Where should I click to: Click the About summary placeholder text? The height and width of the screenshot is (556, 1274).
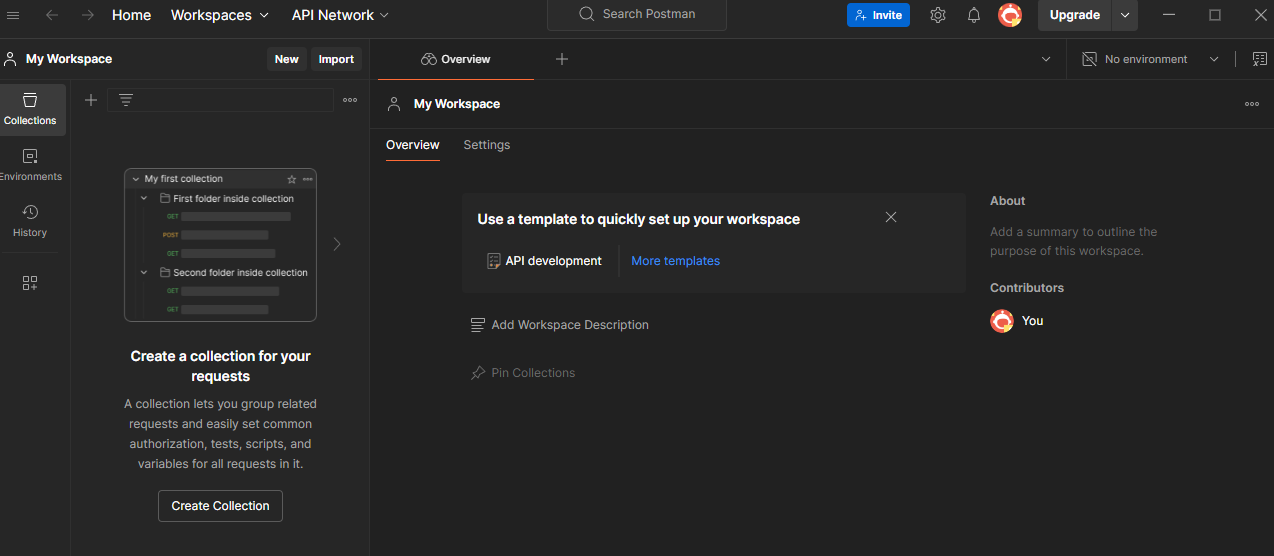pos(1074,241)
